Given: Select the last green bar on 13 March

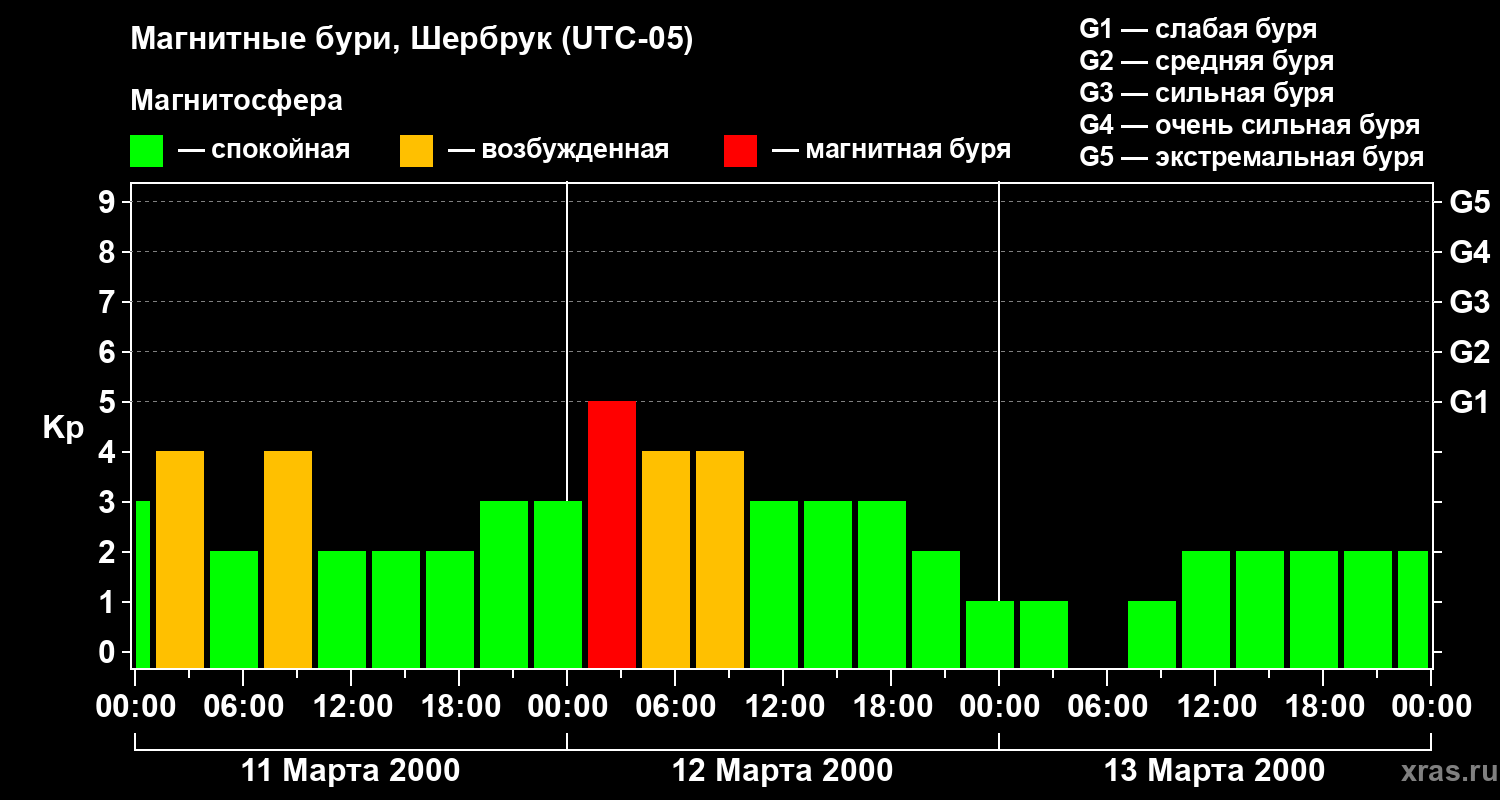Looking at the screenshot, I should [x=1413, y=609].
